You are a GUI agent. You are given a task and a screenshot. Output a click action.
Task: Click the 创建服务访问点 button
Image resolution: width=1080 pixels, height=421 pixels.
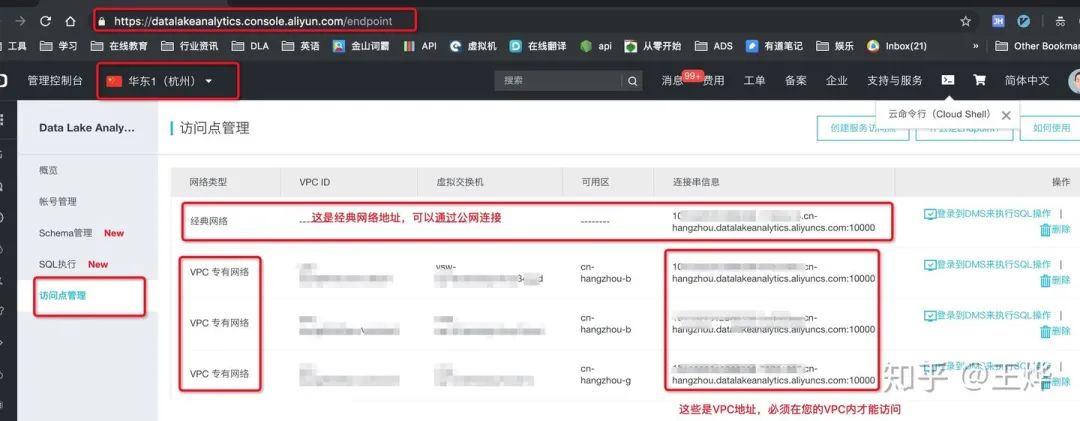862,128
